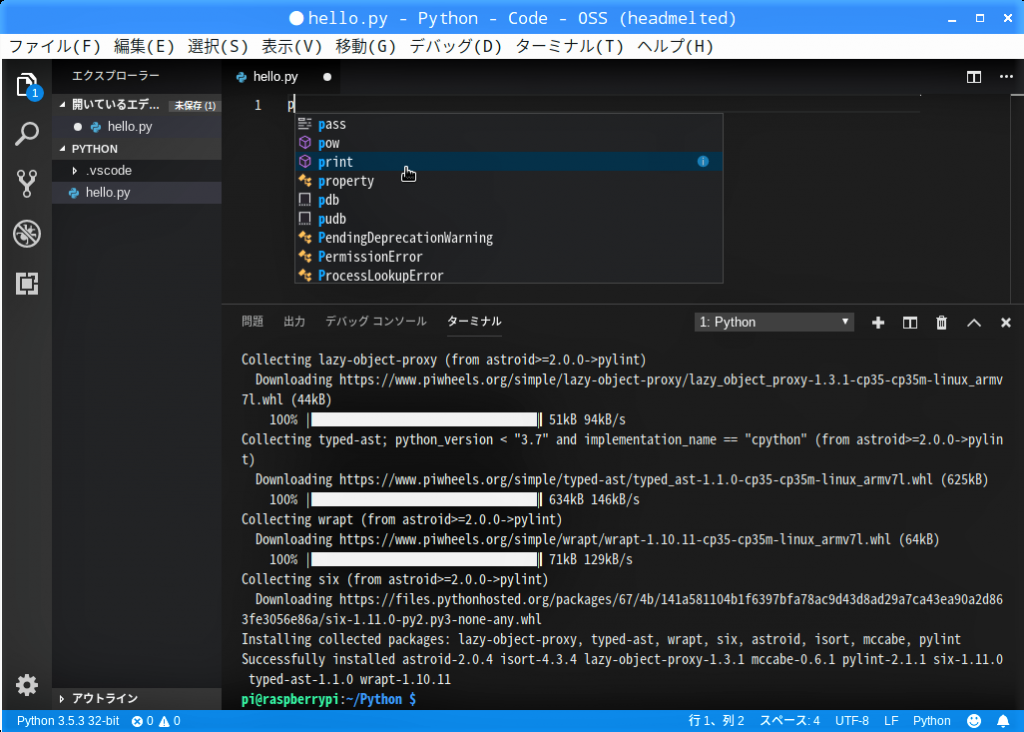1024x732 pixels.
Task: Choose the 'pass' suggestion
Action: [509, 124]
